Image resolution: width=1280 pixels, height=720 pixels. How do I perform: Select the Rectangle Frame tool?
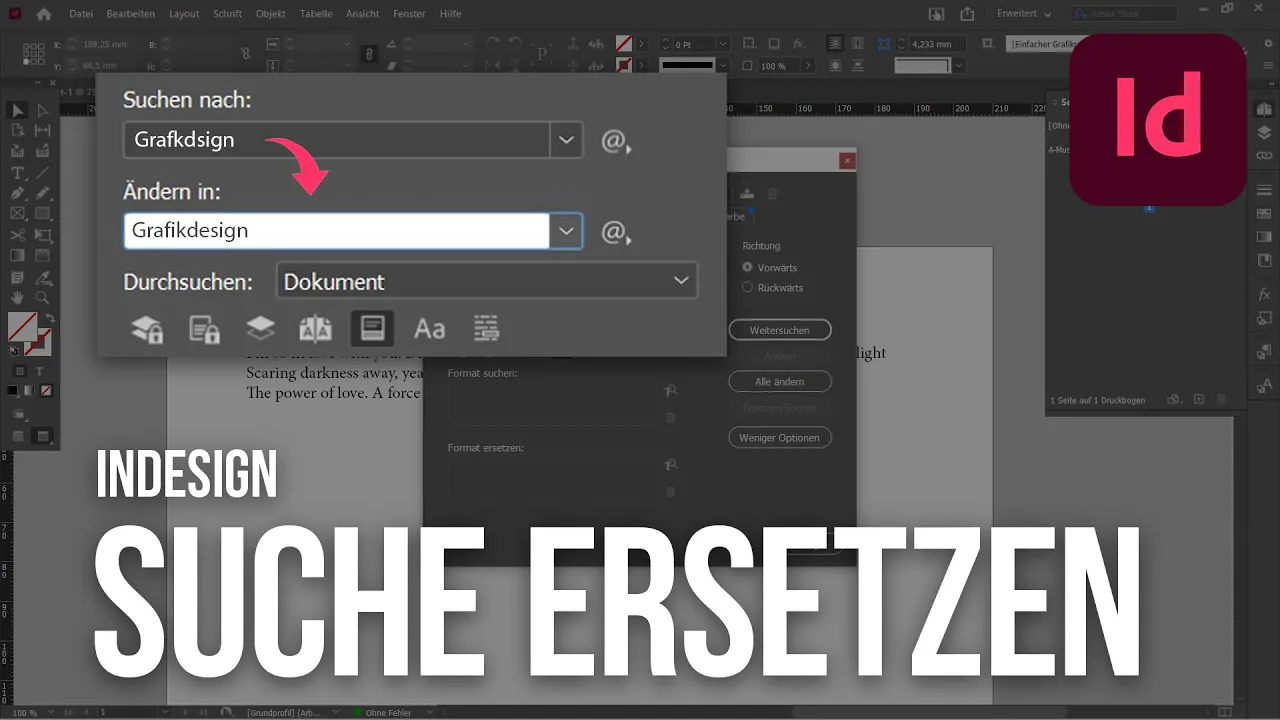pos(18,214)
